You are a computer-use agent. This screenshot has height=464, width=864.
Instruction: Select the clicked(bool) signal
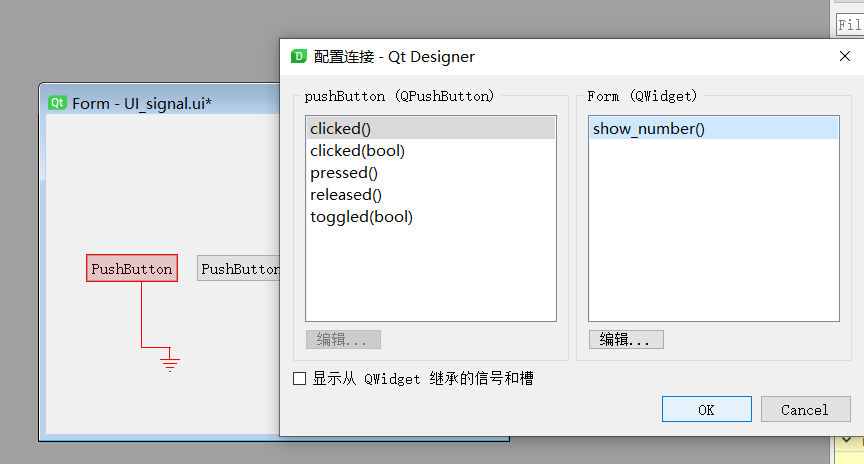click(x=430, y=150)
